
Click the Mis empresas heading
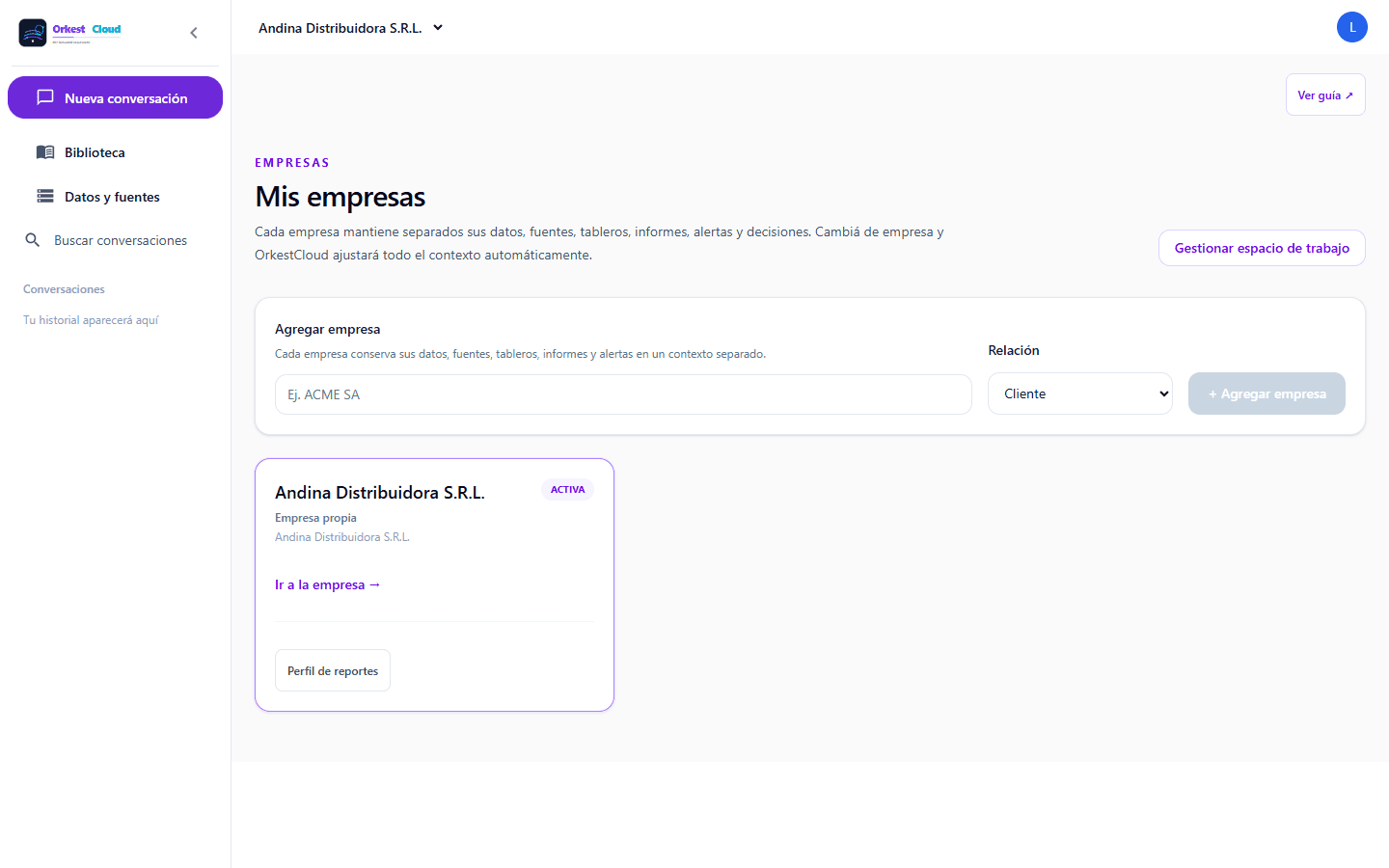coord(340,197)
